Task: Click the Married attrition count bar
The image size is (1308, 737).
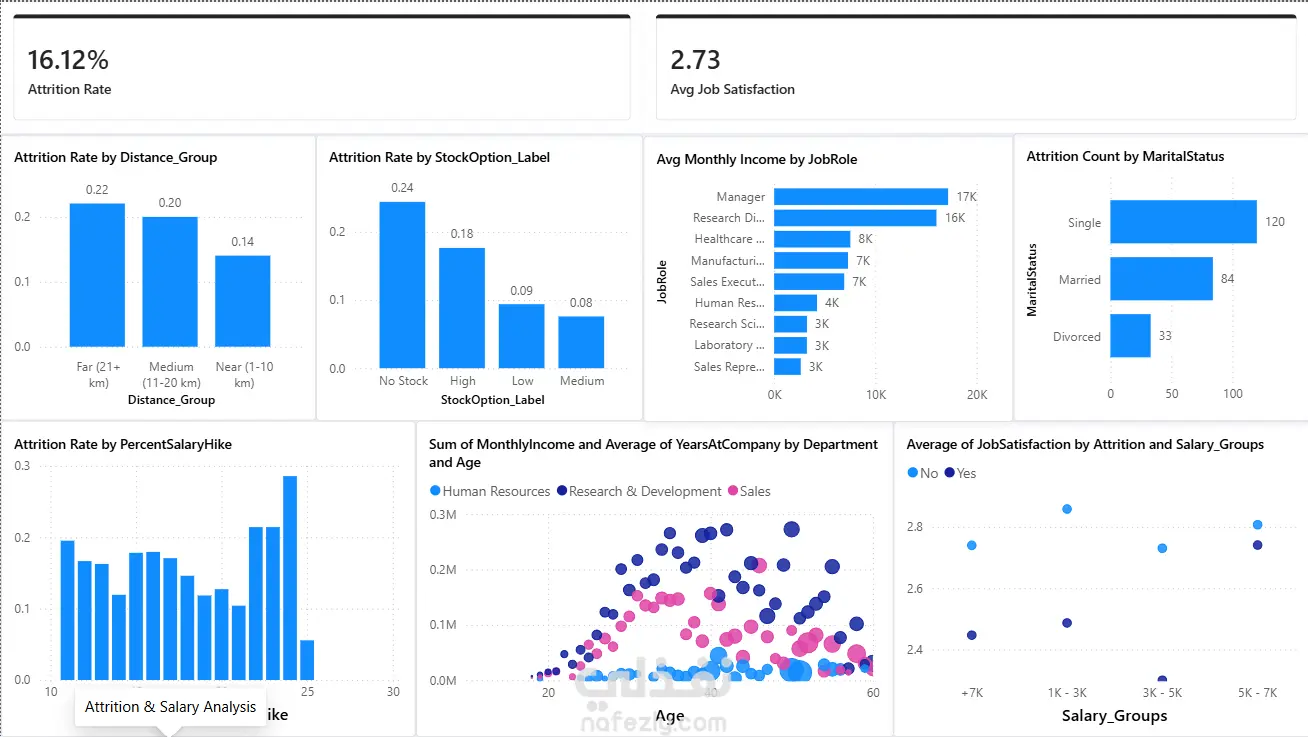Action: click(1161, 279)
